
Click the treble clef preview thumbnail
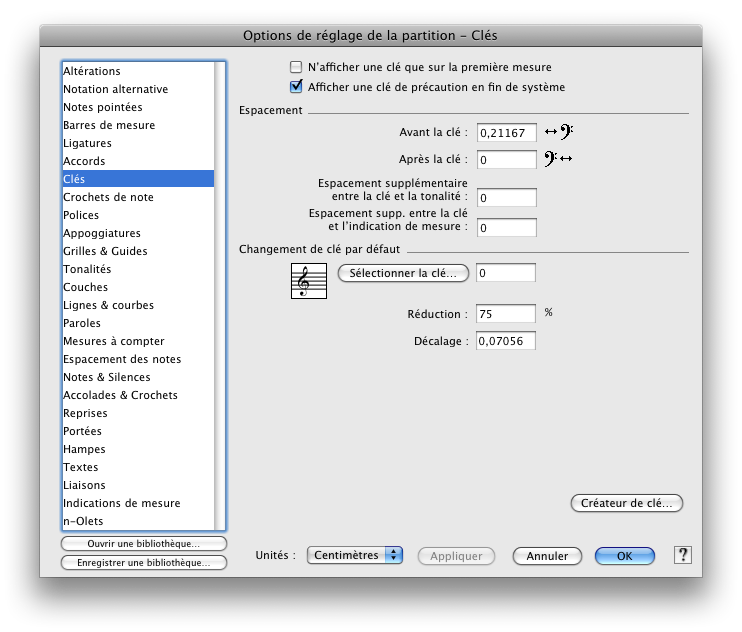pos(309,281)
